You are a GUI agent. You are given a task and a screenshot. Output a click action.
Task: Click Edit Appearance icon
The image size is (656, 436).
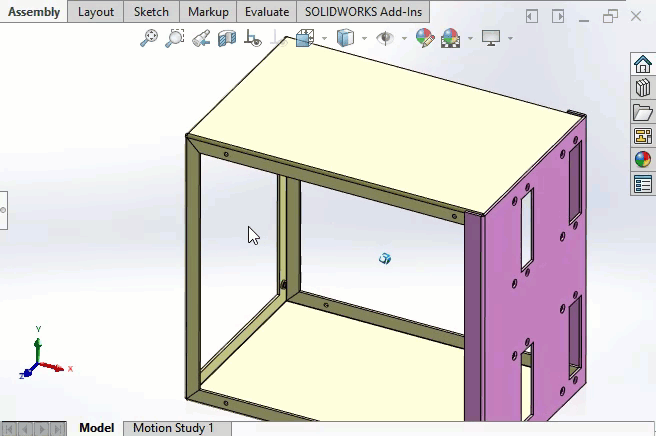pos(425,38)
